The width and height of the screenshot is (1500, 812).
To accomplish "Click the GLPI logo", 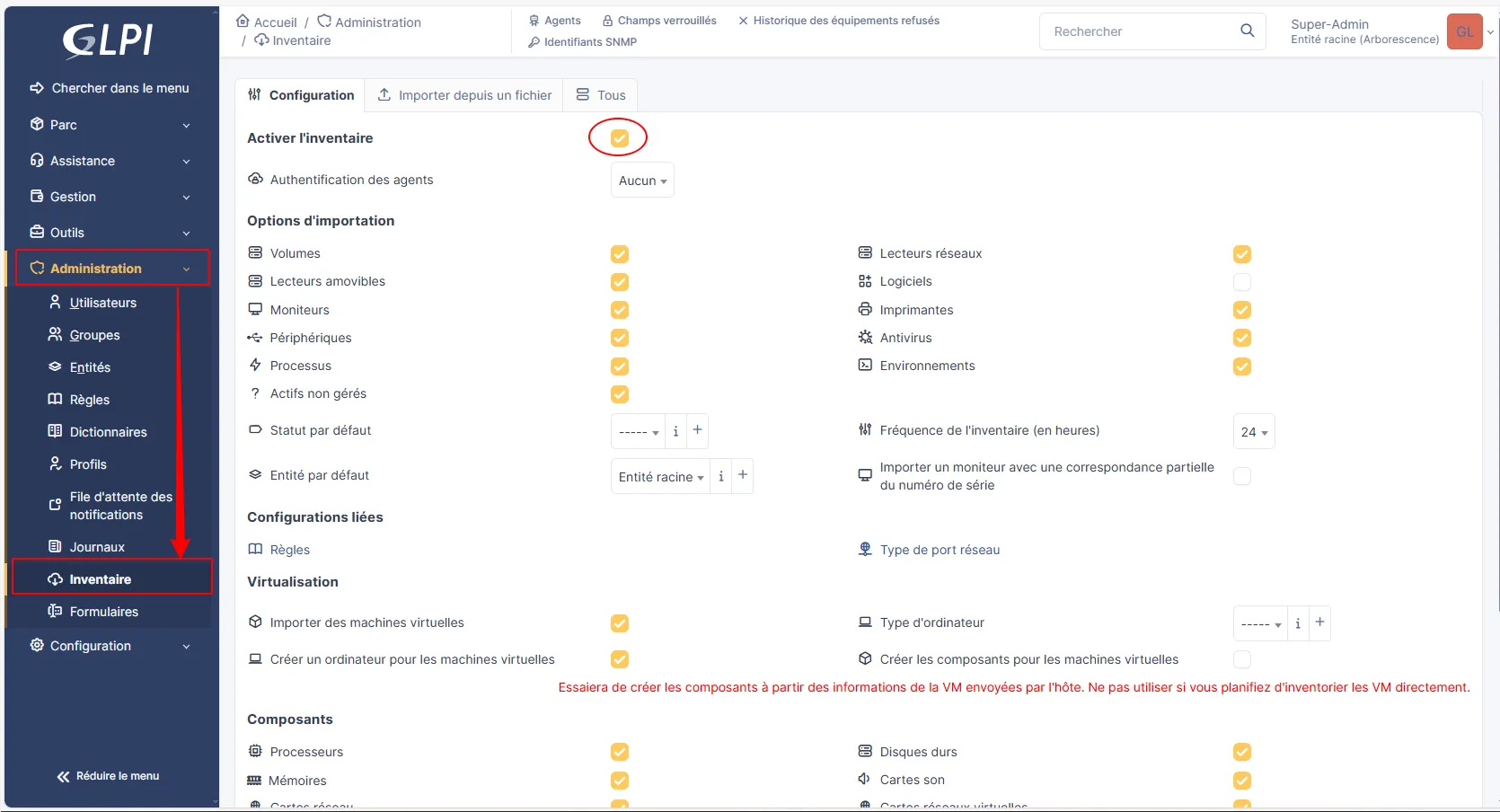I will (x=108, y=40).
